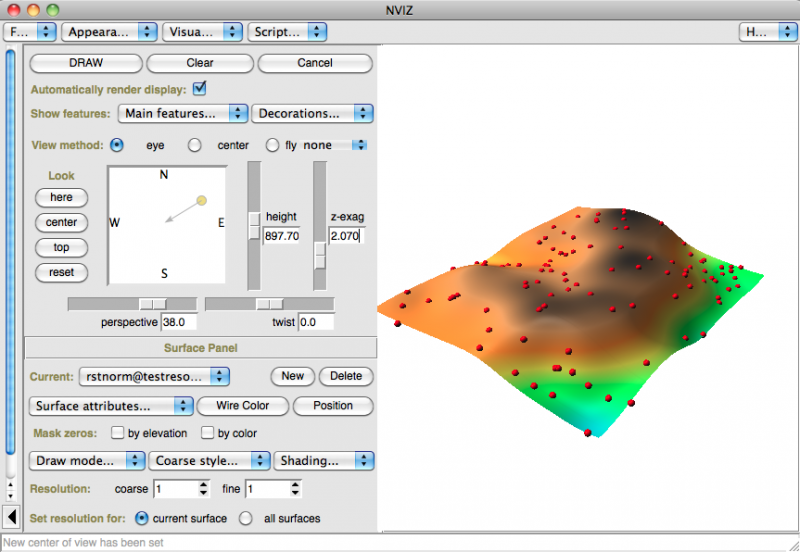Click the Look top button

click(x=61, y=247)
